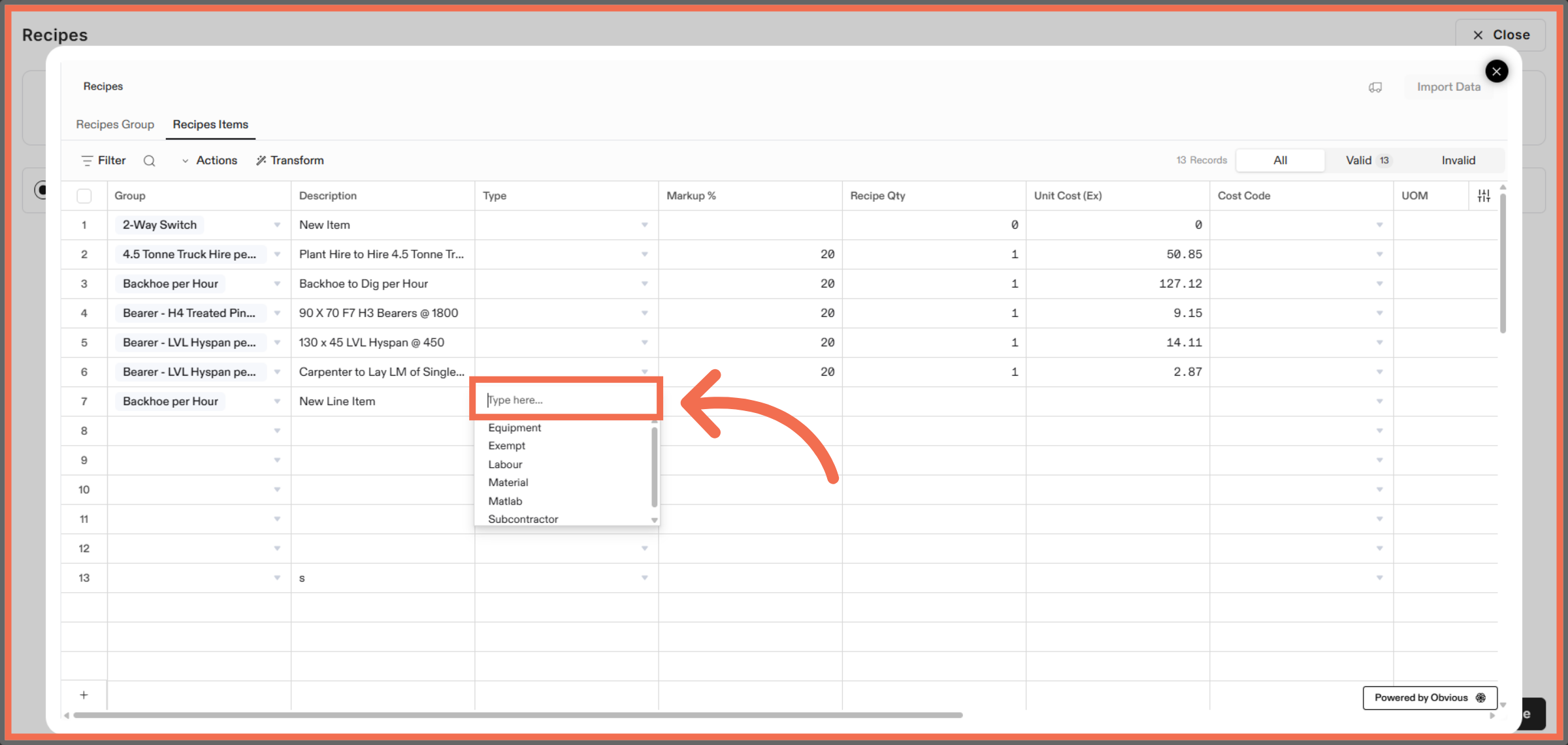Expand Group dropdown for 2-Way Switch row

pyautogui.click(x=277, y=225)
